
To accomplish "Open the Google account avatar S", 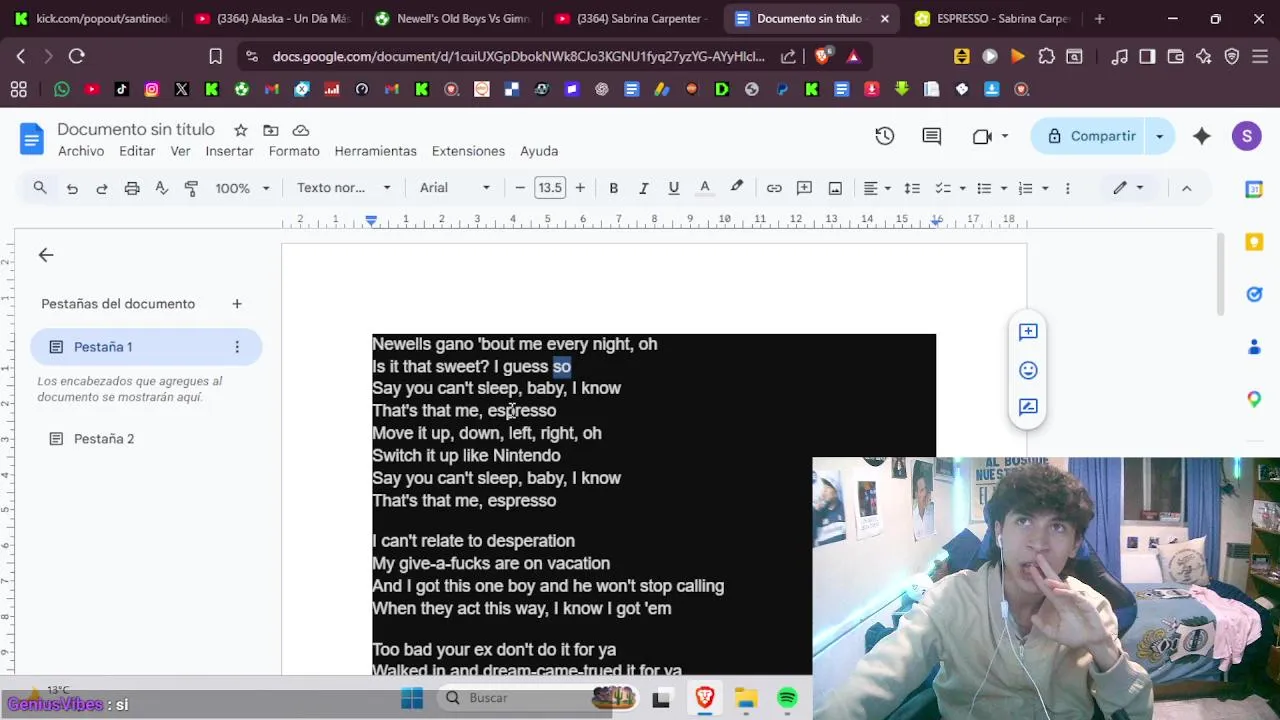I will coord(1246,136).
